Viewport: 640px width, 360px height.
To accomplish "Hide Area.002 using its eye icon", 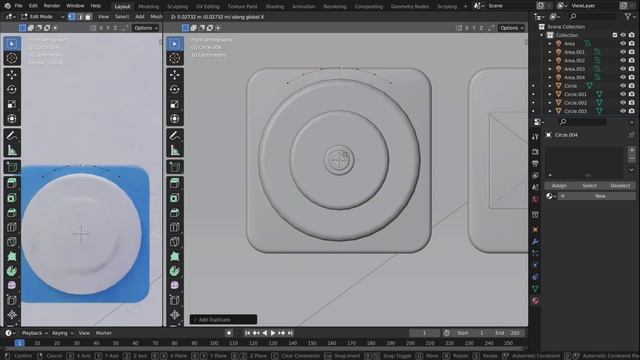I will 623,60.
